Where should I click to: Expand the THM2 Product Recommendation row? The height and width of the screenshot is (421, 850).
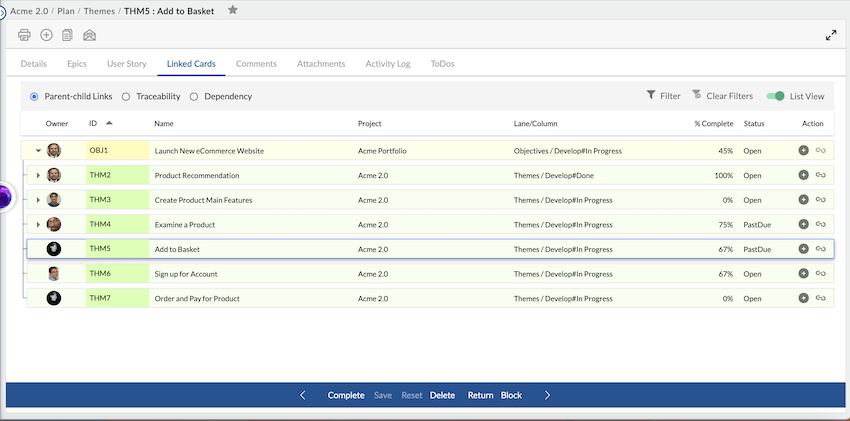(x=38, y=176)
